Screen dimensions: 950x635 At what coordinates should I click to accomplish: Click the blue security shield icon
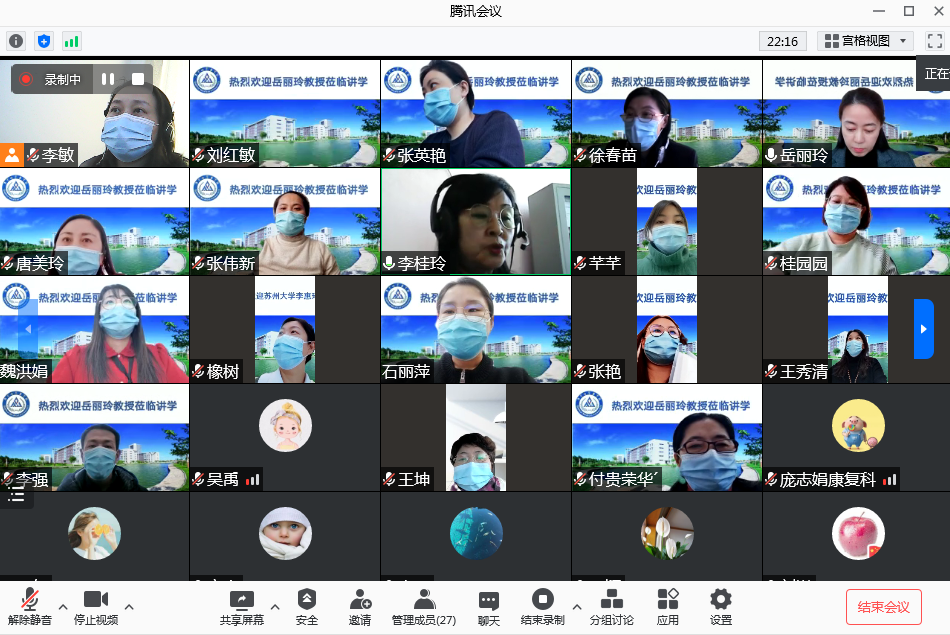tap(43, 41)
